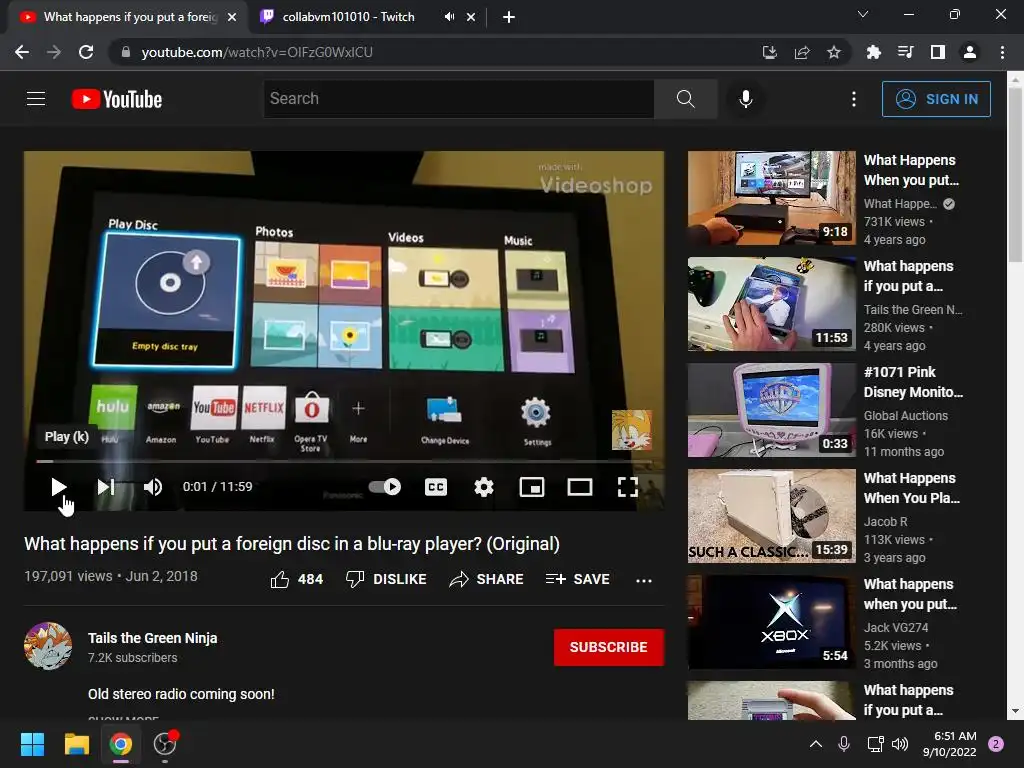Open Jacob R 15:39 video thumbnail
Screen dimensions: 1024x768
(x=771, y=516)
